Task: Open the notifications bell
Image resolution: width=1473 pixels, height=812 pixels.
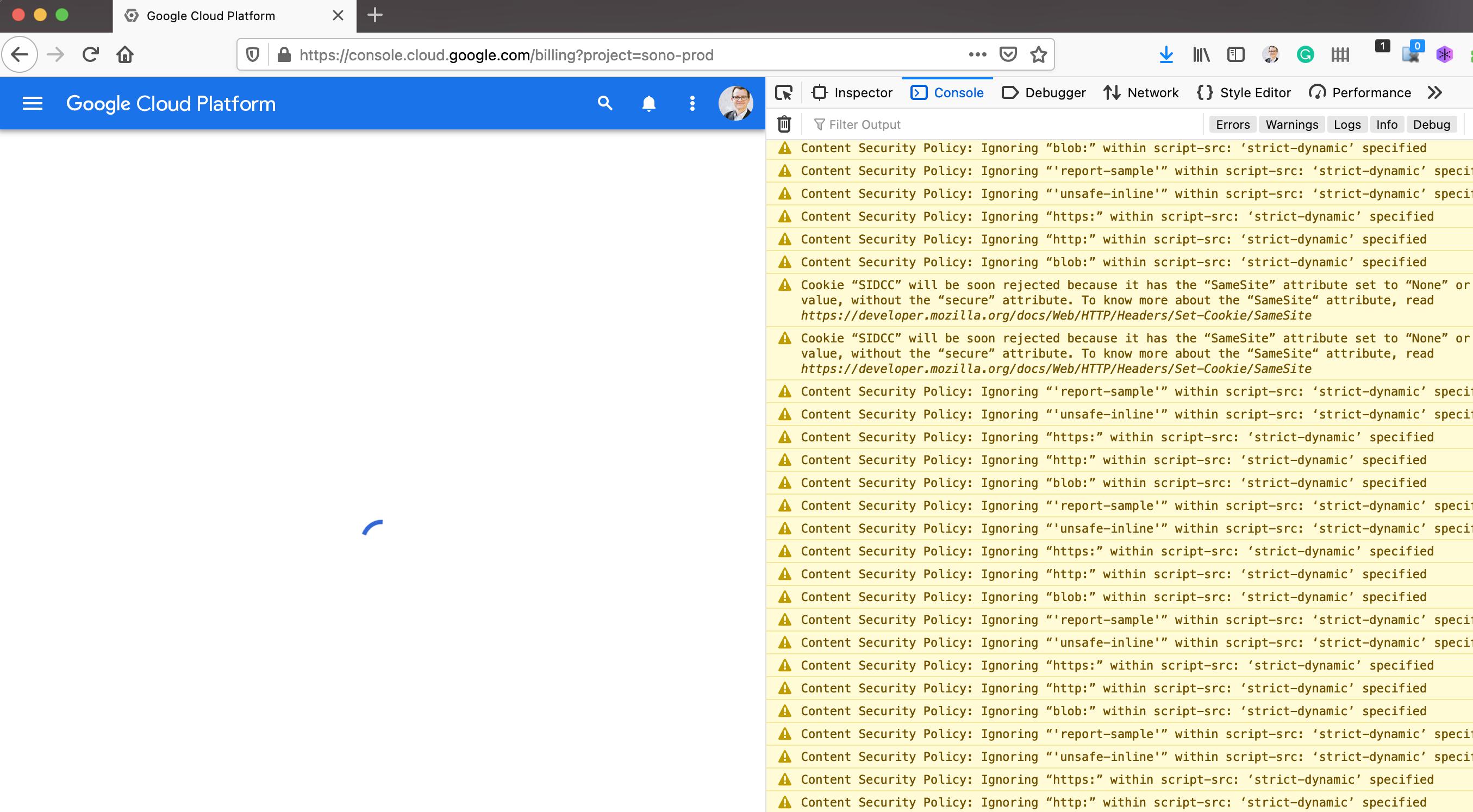Action: click(648, 103)
